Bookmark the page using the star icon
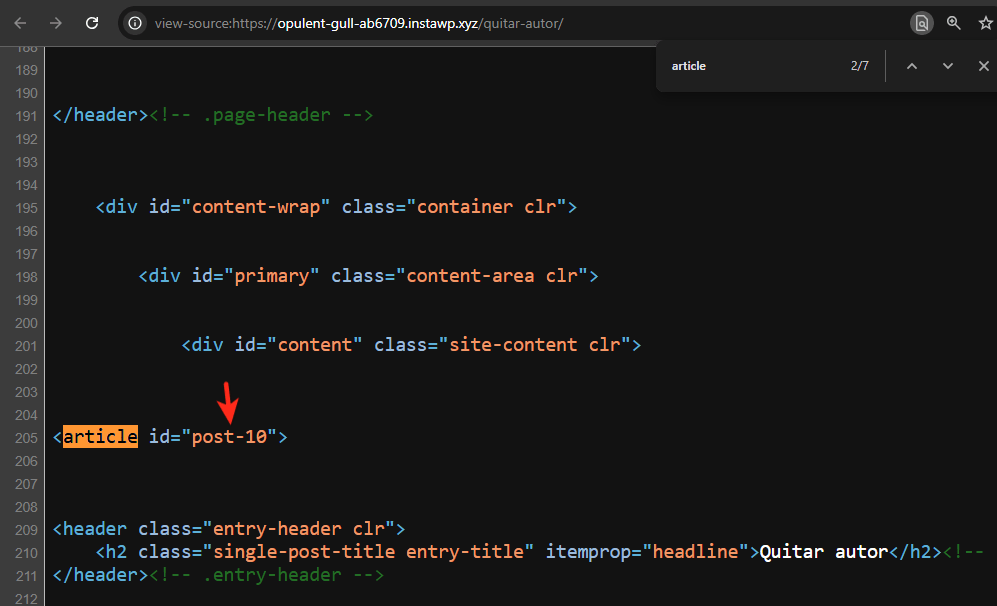Image resolution: width=997 pixels, height=606 pixels. pos(986,22)
